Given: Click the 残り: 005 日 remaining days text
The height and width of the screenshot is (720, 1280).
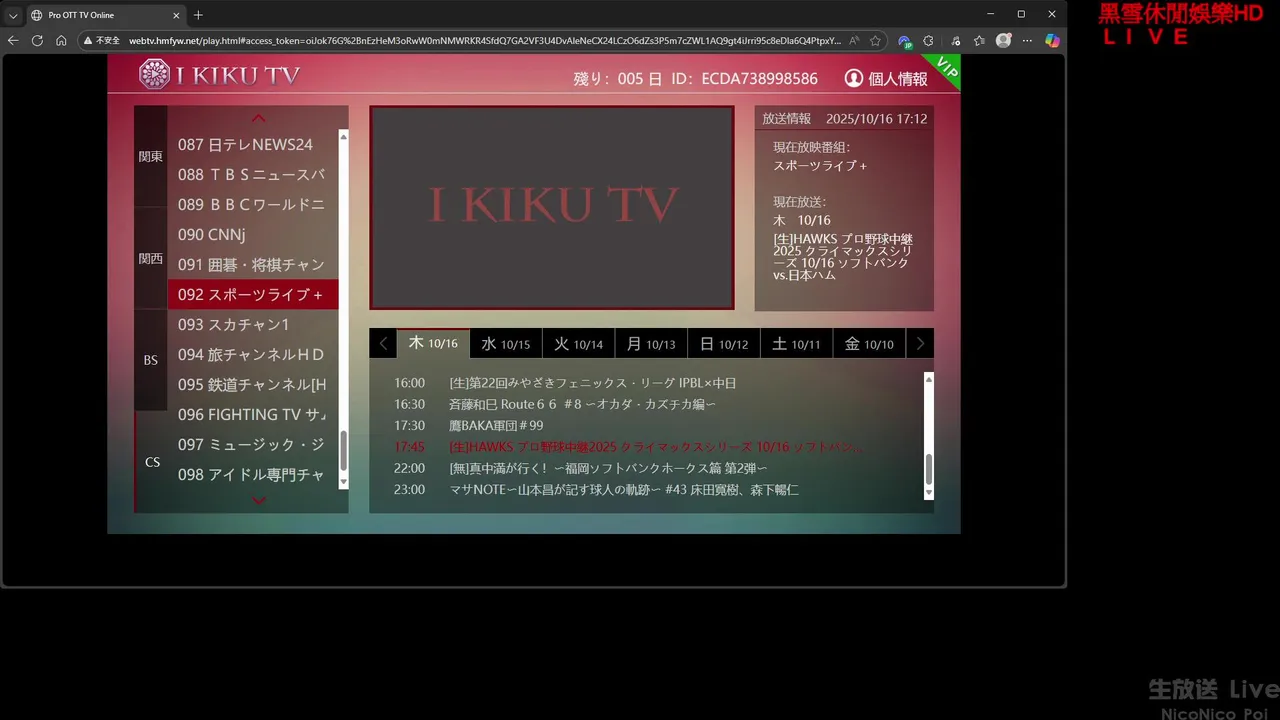Looking at the screenshot, I should click(617, 79).
